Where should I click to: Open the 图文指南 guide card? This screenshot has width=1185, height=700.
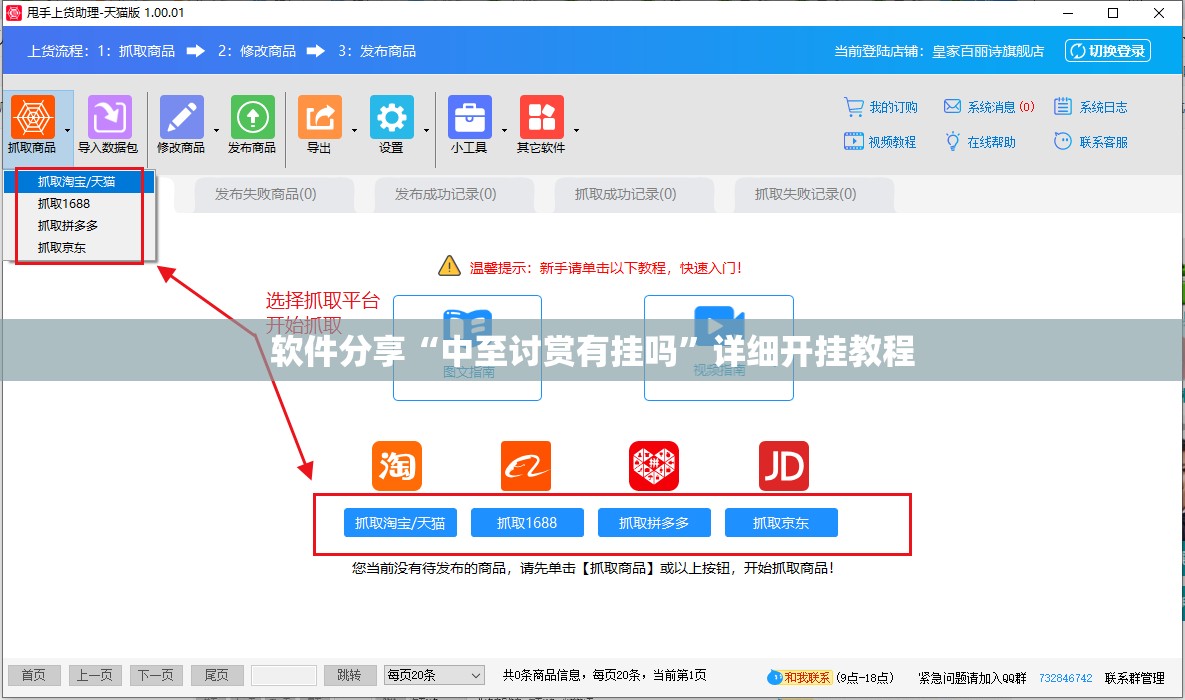tap(468, 348)
